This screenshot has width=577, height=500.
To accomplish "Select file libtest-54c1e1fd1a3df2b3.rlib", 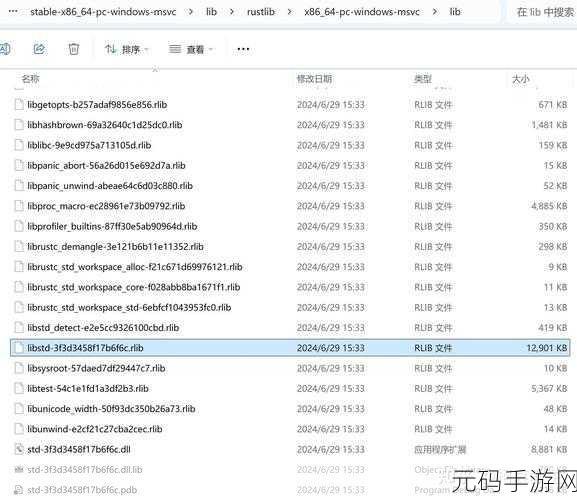I will (88, 389).
